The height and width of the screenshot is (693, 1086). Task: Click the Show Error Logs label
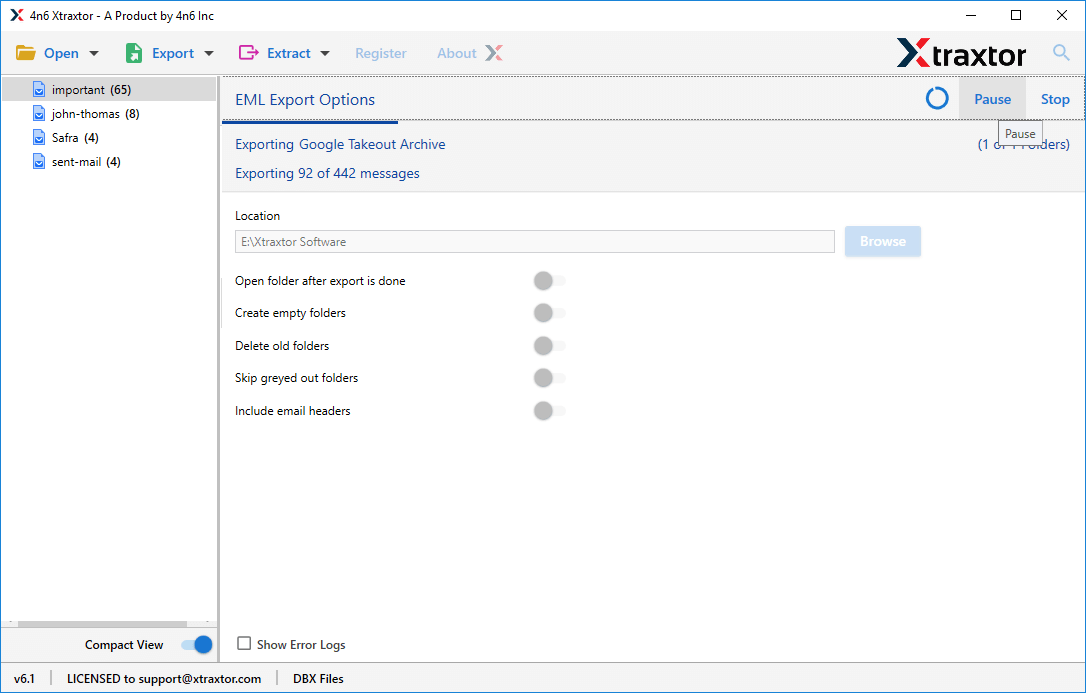(301, 645)
